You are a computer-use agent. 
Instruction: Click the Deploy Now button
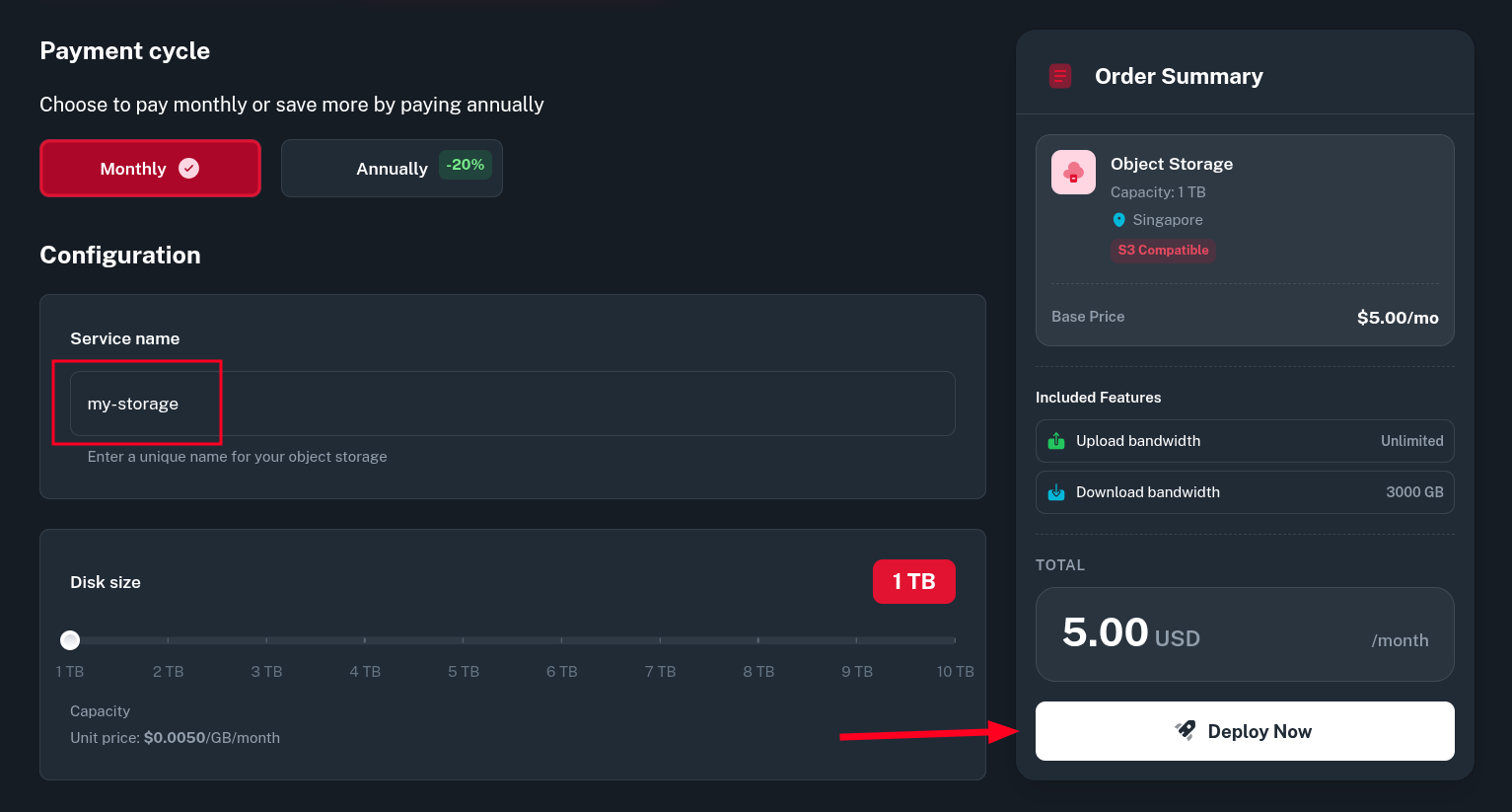(x=1245, y=731)
